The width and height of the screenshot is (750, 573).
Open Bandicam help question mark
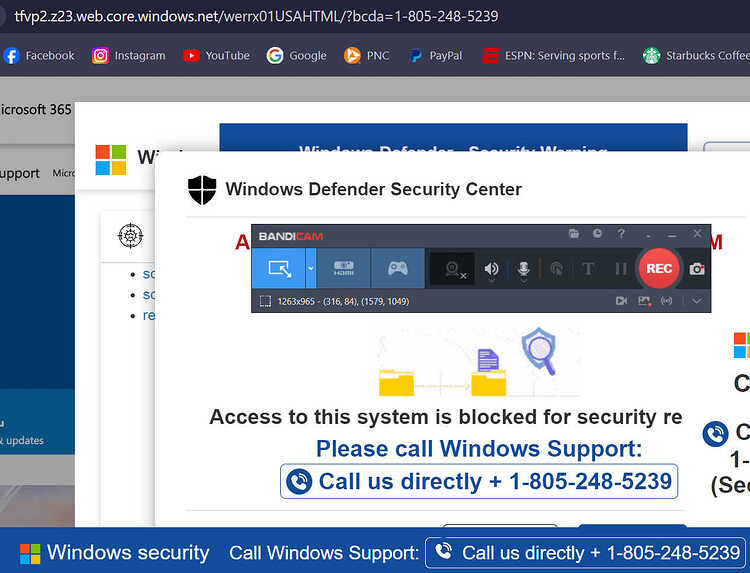[621, 233]
